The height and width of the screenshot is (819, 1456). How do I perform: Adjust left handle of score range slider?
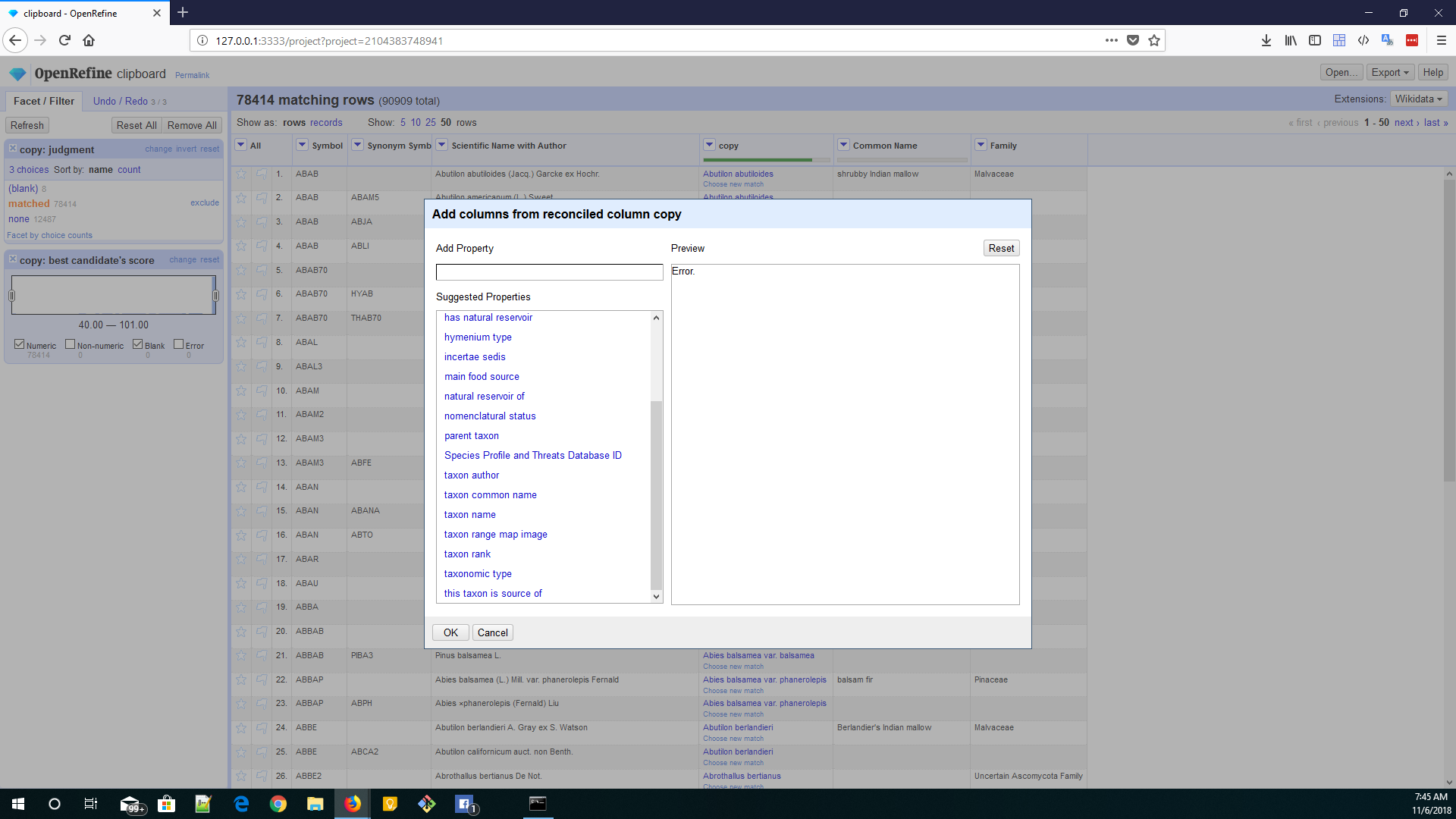[x=11, y=295]
